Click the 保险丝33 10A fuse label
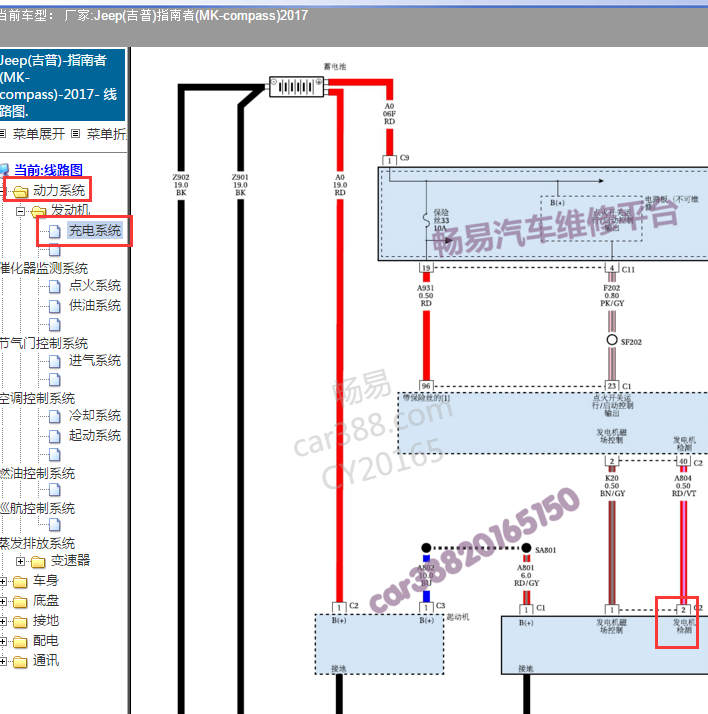708x714 pixels. coord(441,220)
